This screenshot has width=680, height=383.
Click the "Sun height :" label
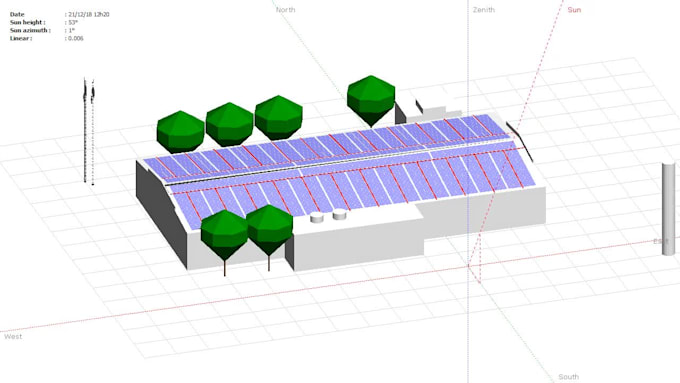[27, 22]
